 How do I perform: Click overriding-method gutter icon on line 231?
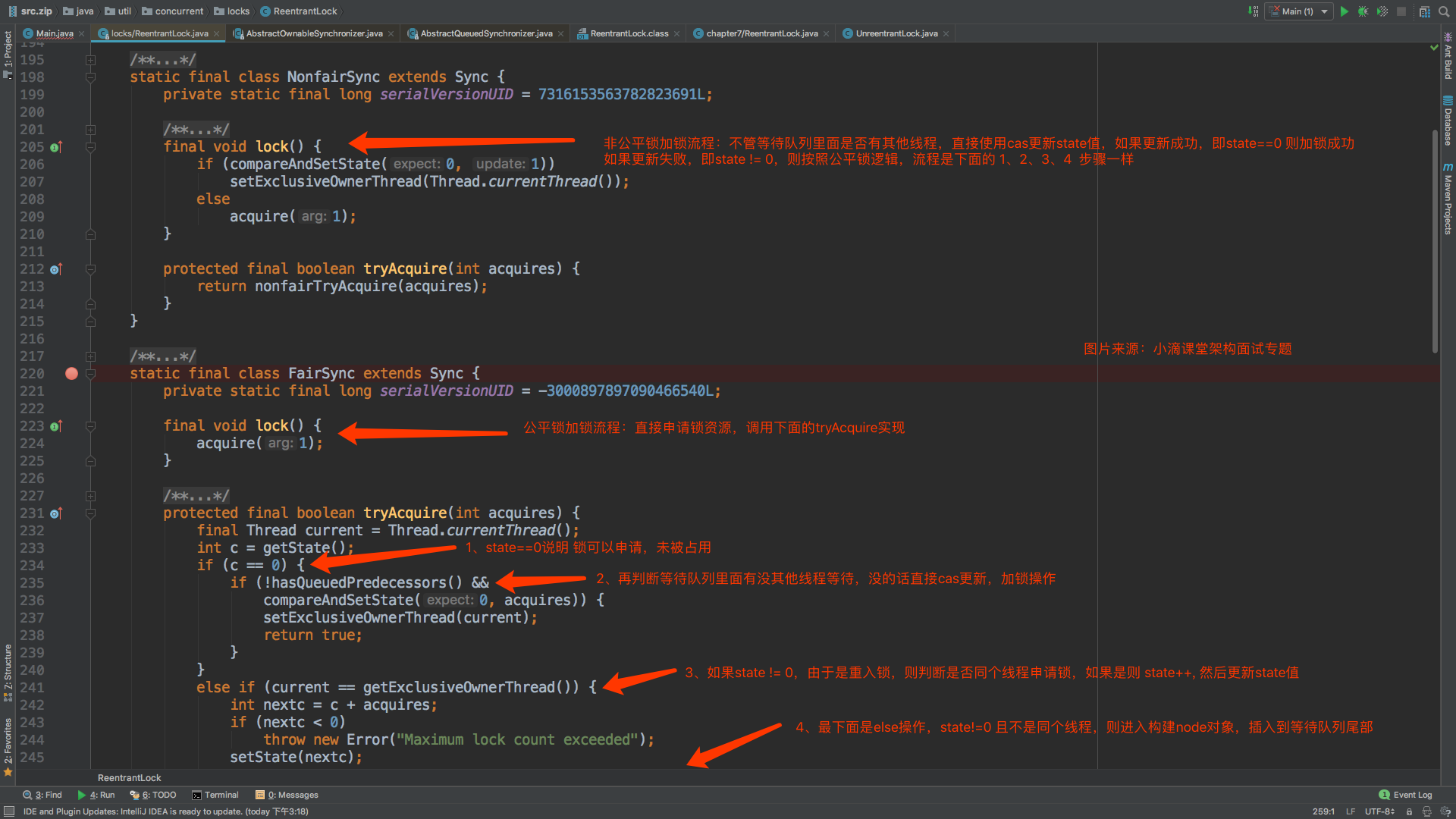55,513
